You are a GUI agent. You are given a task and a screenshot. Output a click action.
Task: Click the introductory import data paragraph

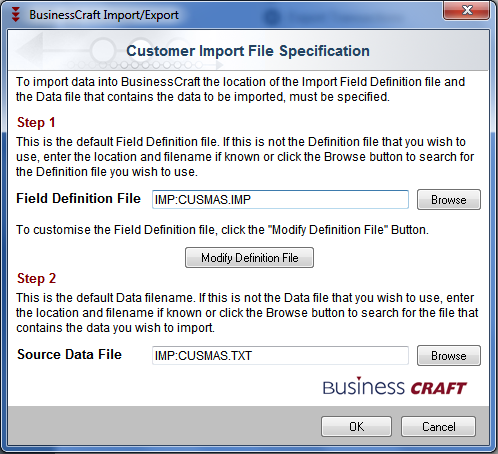(x=240, y=89)
